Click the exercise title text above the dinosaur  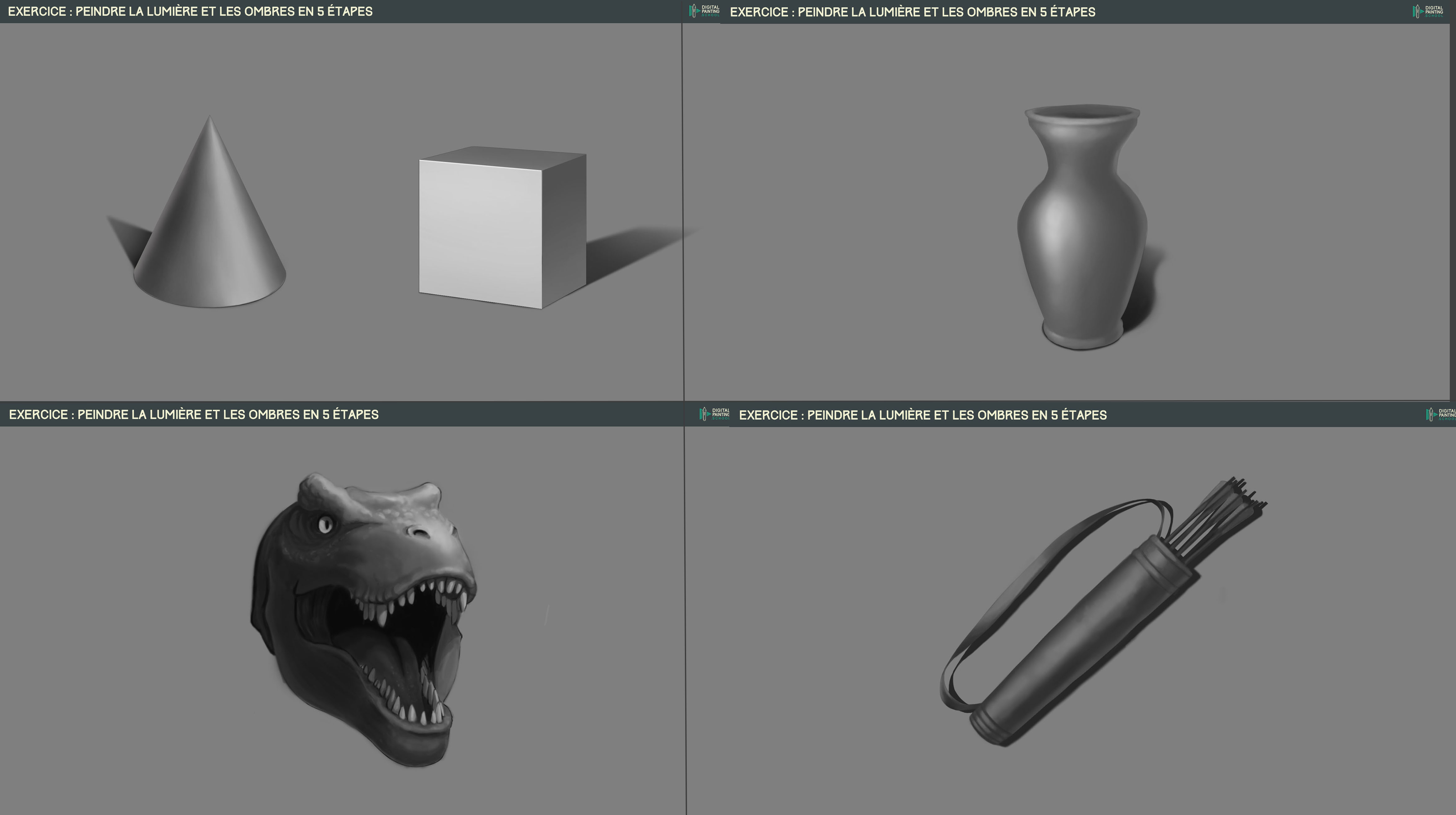point(193,414)
